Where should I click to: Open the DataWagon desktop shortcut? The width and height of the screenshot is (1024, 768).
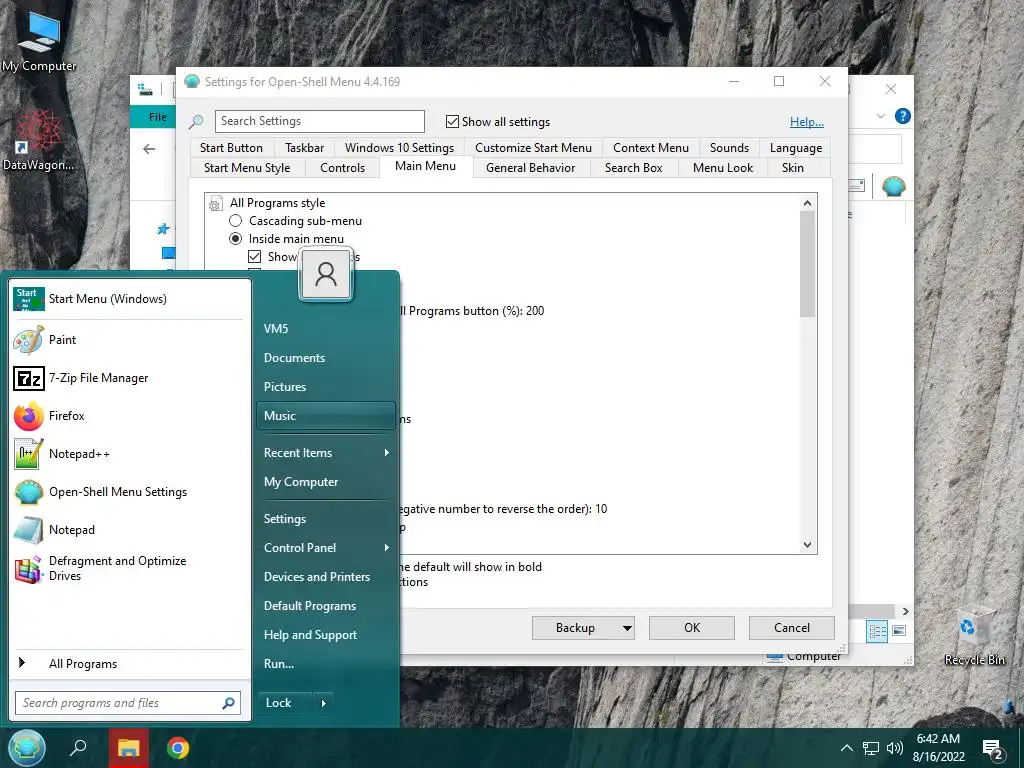(39, 140)
